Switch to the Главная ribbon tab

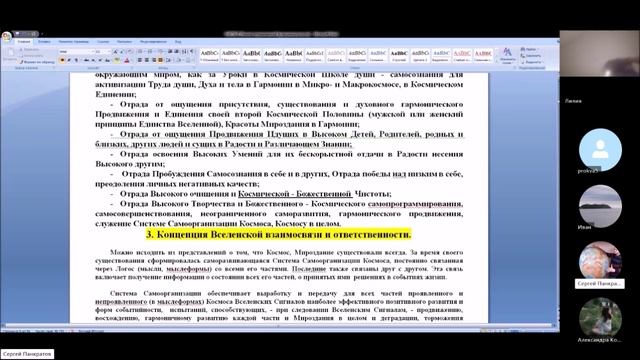pyautogui.click(x=24, y=42)
